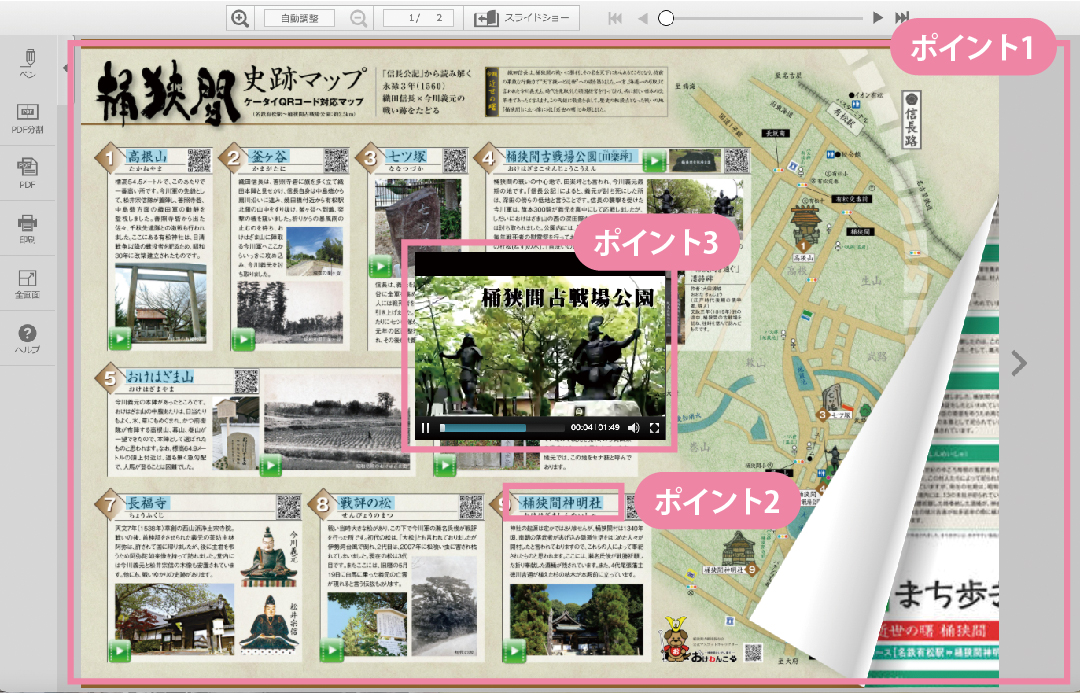Click the highlighted 桶狭間神明社 title link

point(564,500)
